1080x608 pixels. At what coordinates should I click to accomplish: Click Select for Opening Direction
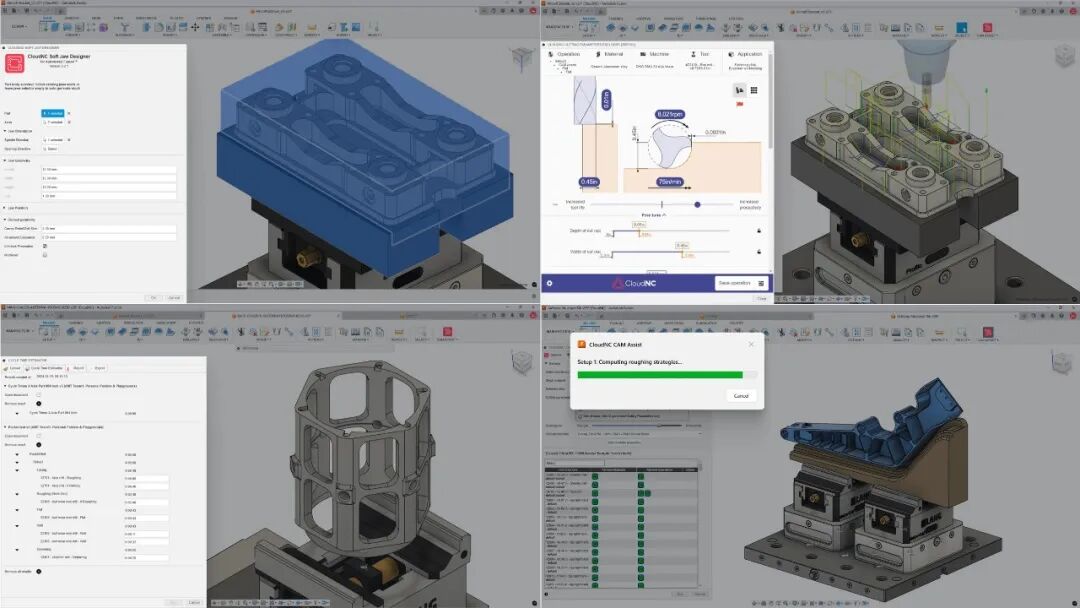[52, 149]
